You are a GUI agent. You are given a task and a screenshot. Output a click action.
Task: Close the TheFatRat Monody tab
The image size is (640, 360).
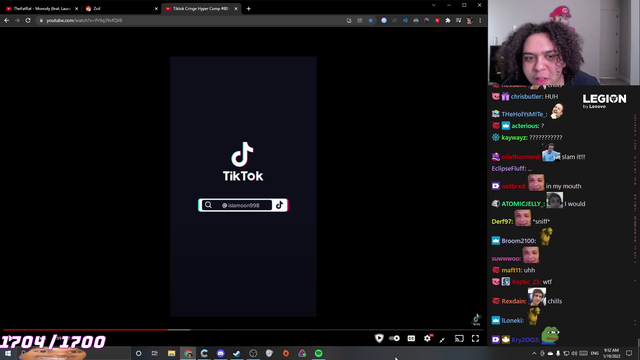pyautogui.click(x=76, y=9)
